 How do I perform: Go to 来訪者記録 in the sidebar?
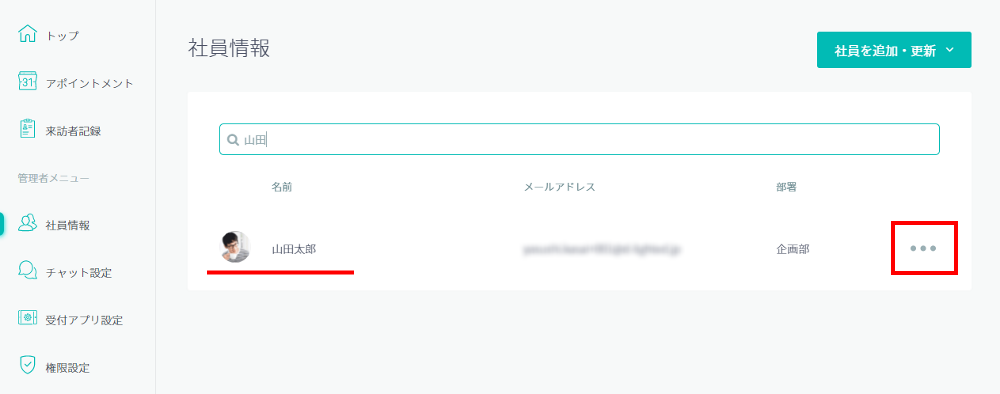73,131
